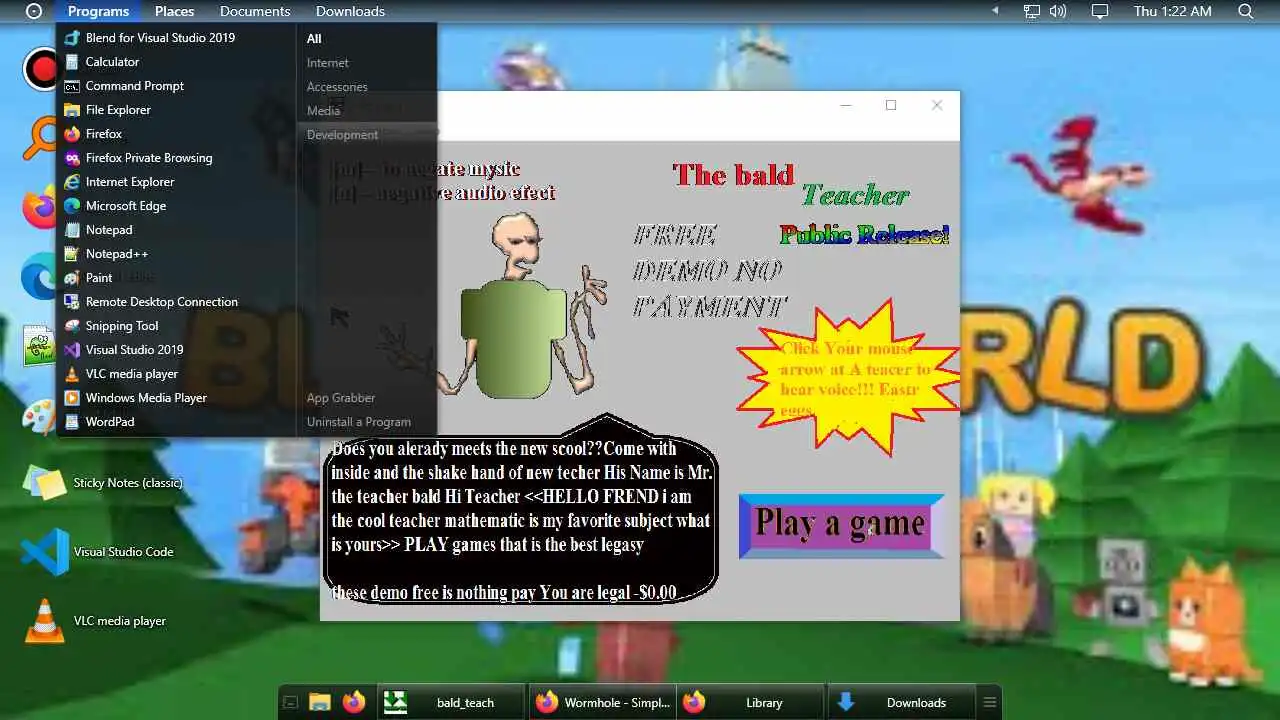This screenshot has width=1280, height=720.
Task: Open Paint icon in Programs list
Action: click(x=71, y=278)
